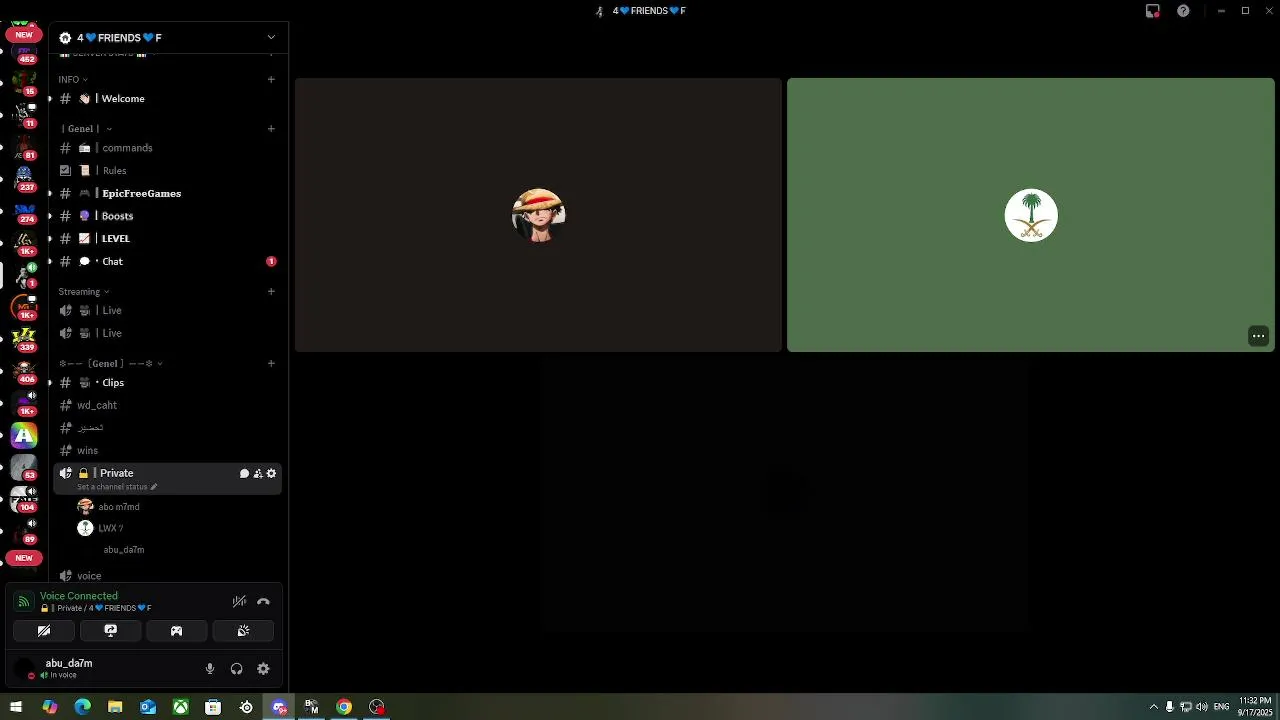Disconnect from voice with the hang-up icon

point(263,602)
